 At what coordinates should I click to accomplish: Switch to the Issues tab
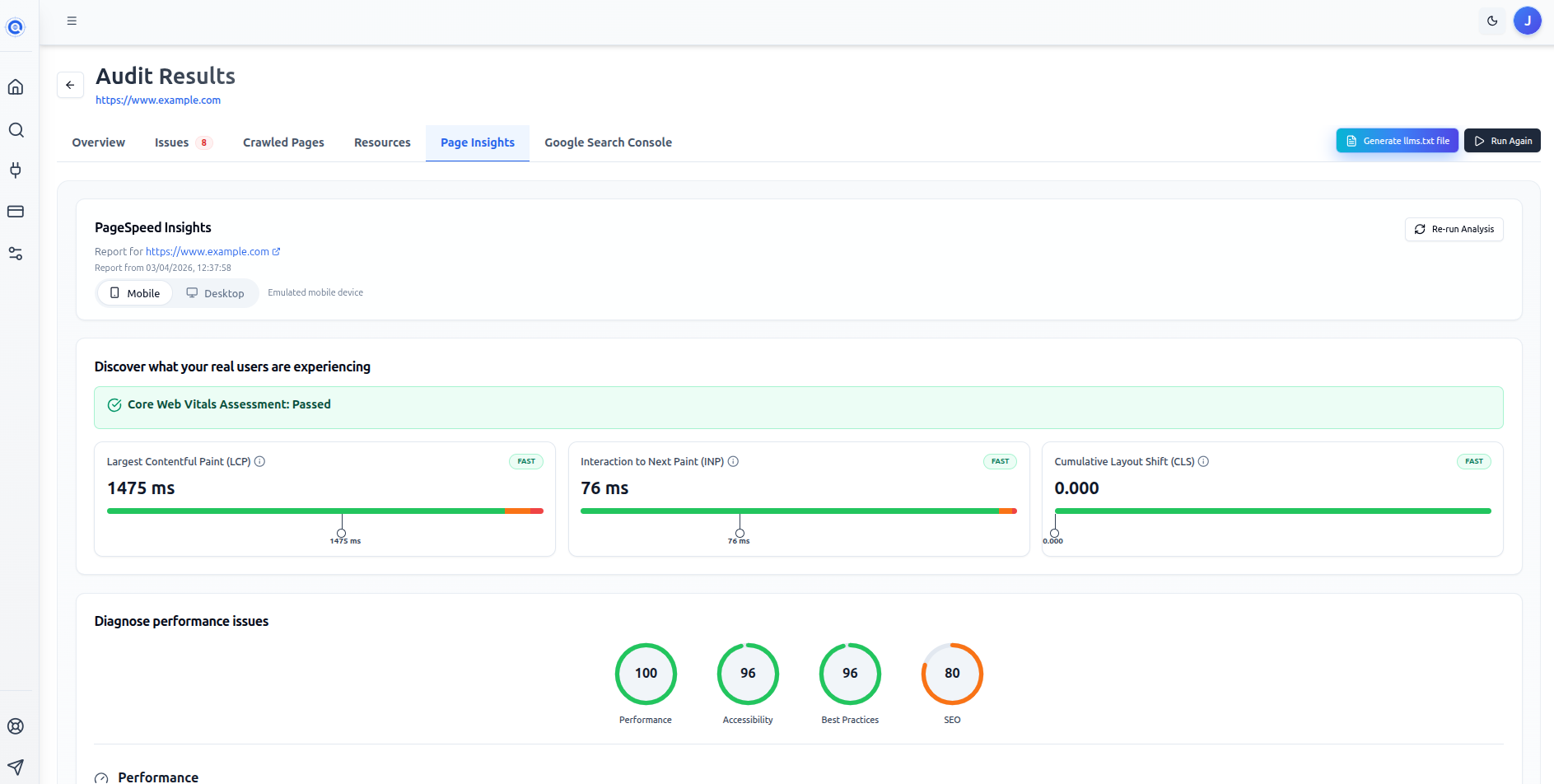tap(170, 142)
